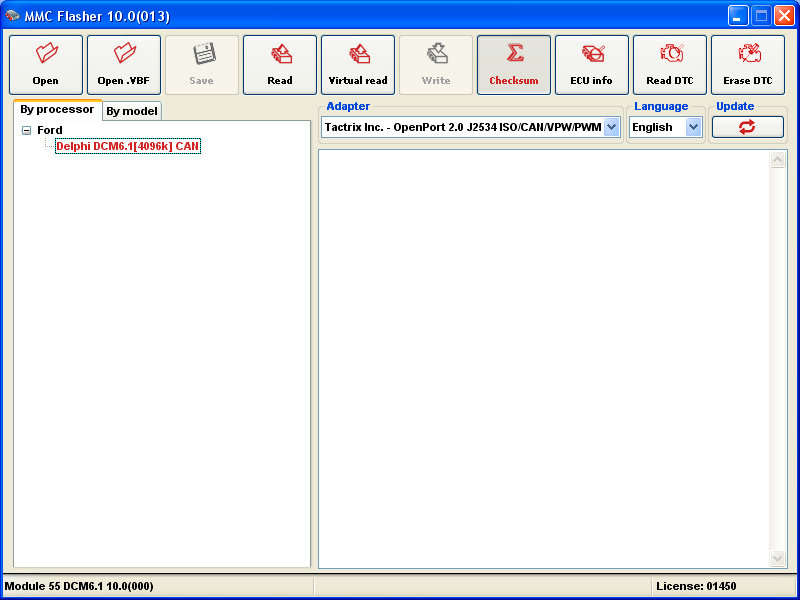Click the MMC Flasher title bar icon
800x600 pixels.
coord(13,15)
